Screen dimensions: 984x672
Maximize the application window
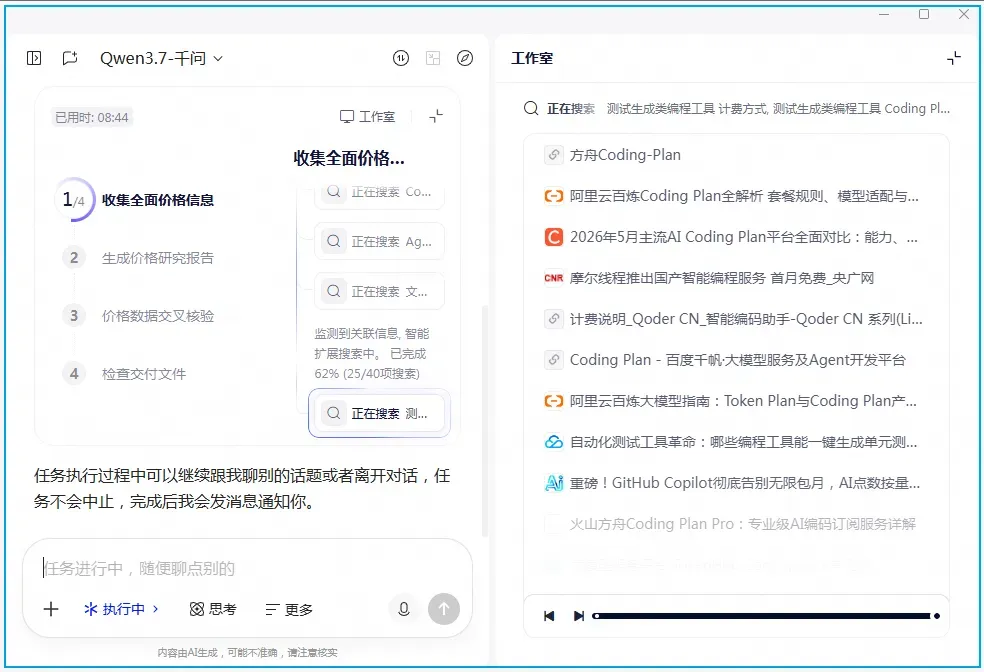point(924,14)
